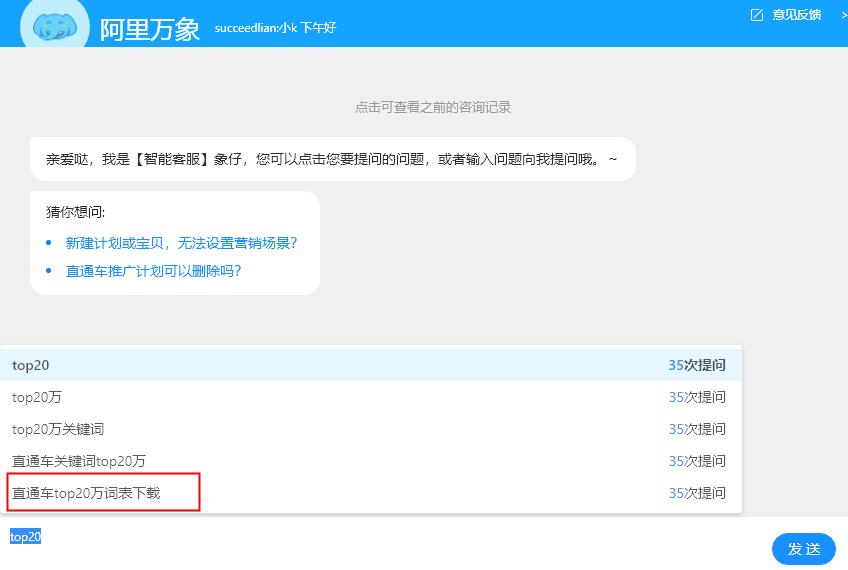This screenshot has height=570, width=848.
Task: Click 35次提问 count in the highlighted top20 row
Action: 697,365
